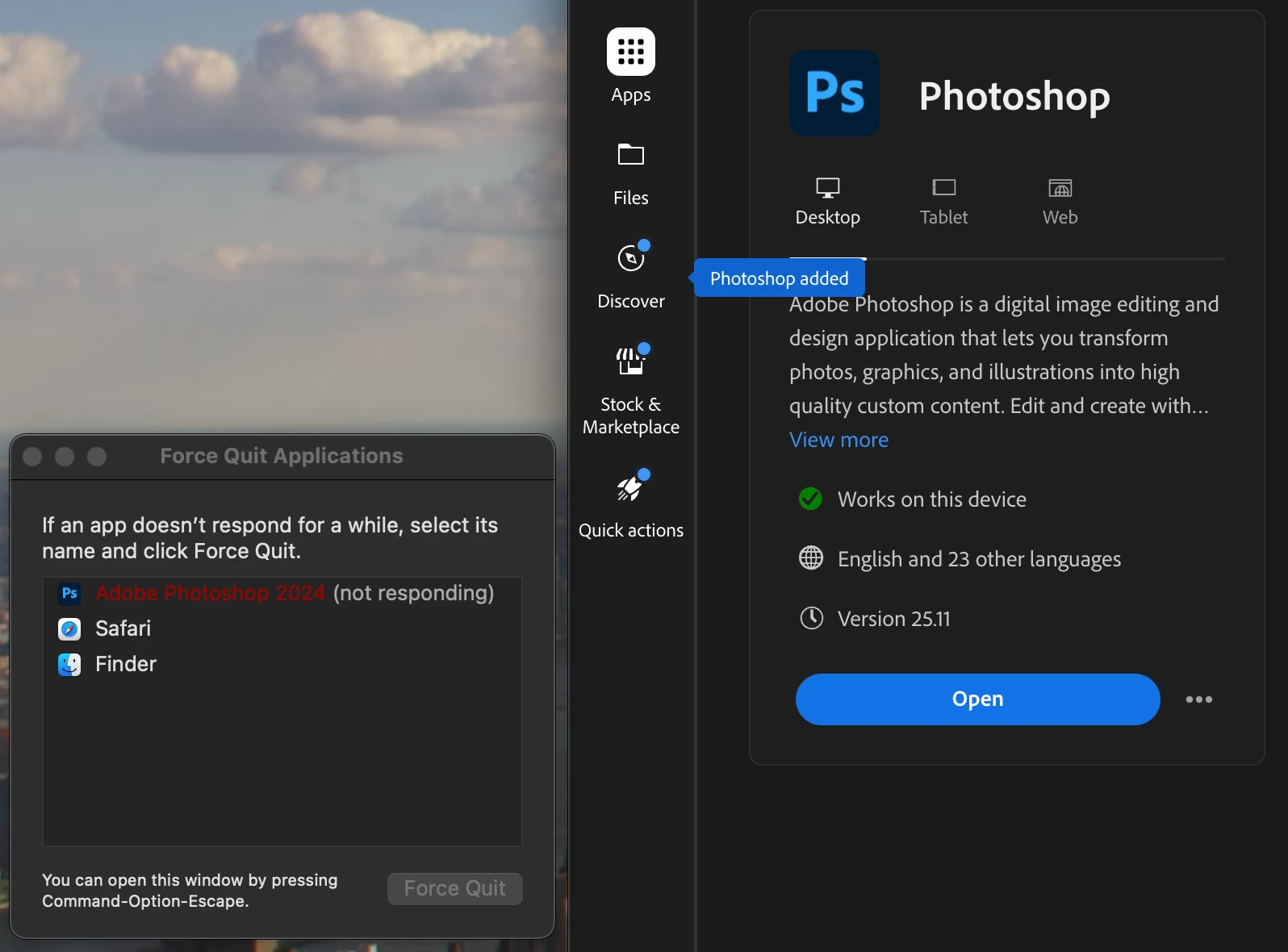The height and width of the screenshot is (952, 1288).
Task: Select Finder in Force Quit list
Action: point(282,664)
